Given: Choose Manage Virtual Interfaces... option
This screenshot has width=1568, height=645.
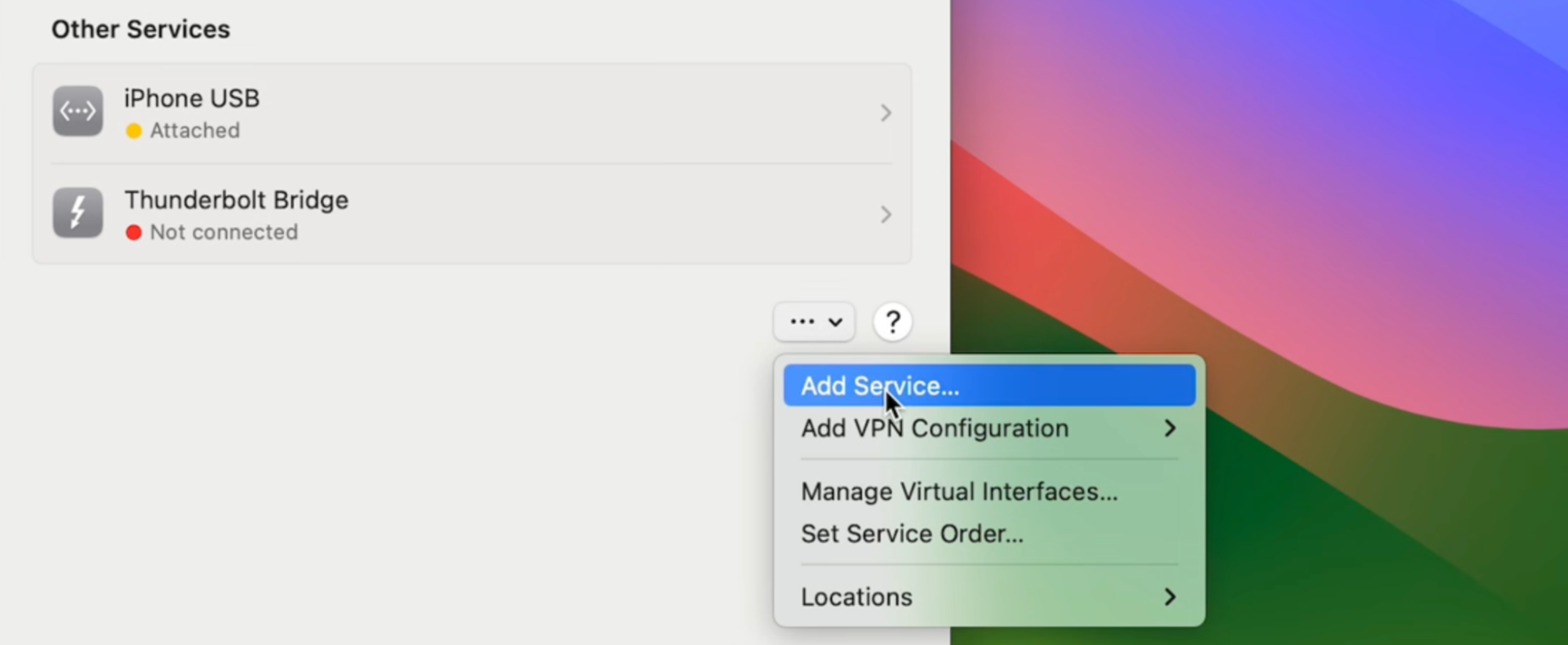Looking at the screenshot, I should point(959,492).
